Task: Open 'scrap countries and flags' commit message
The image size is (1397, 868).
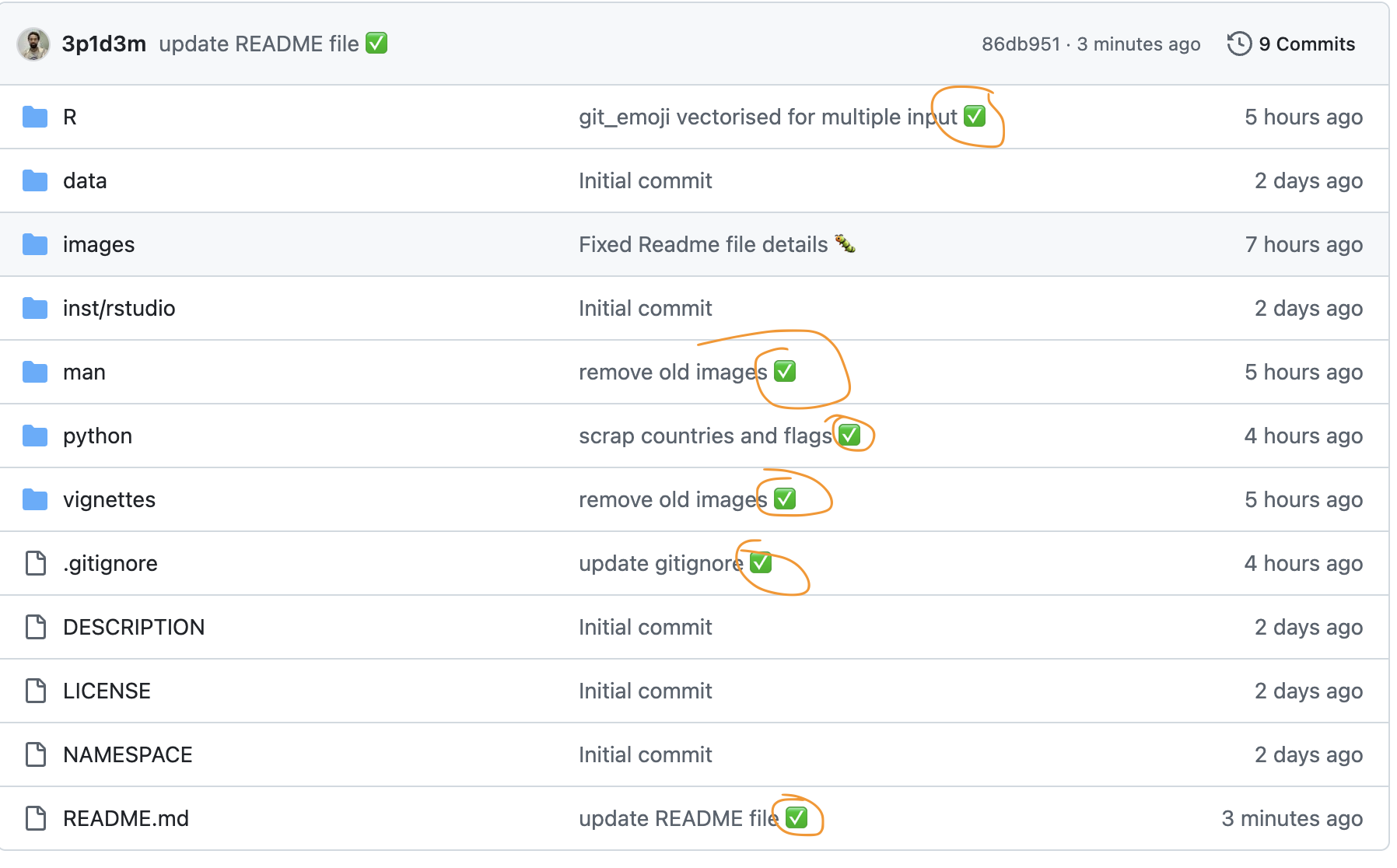Action: click(x=705, y=436)
